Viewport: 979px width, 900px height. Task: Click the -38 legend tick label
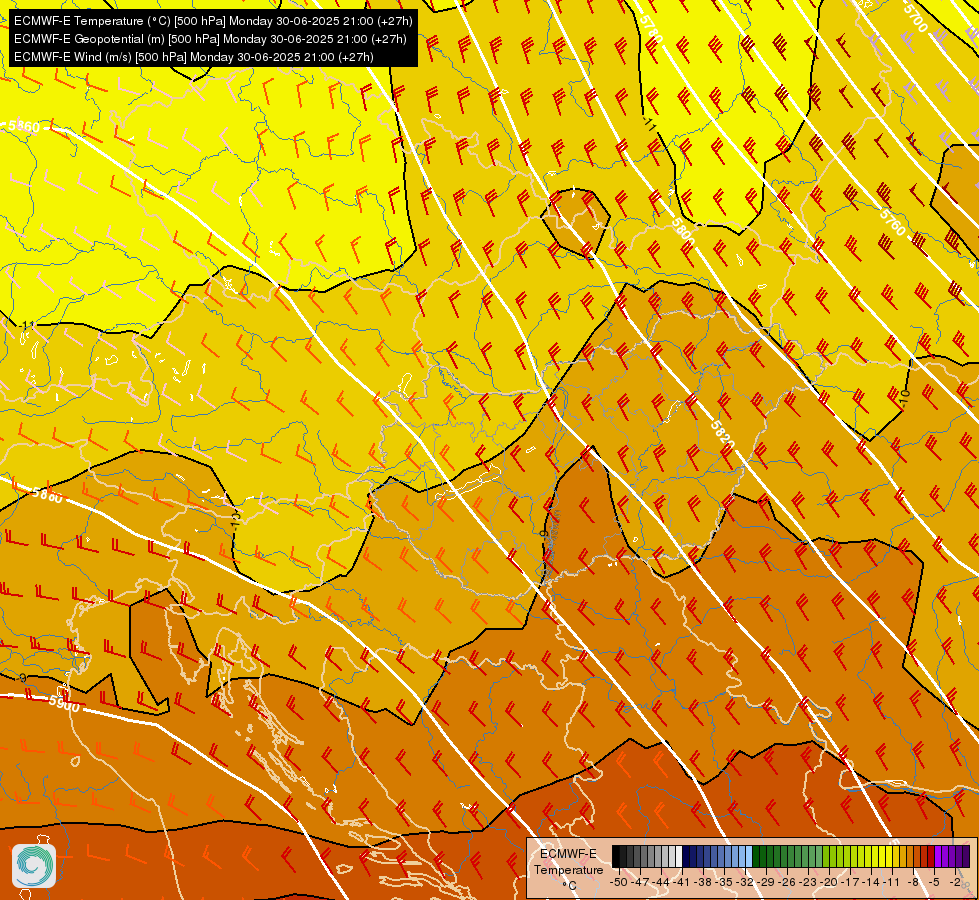(x=702, y=882)
